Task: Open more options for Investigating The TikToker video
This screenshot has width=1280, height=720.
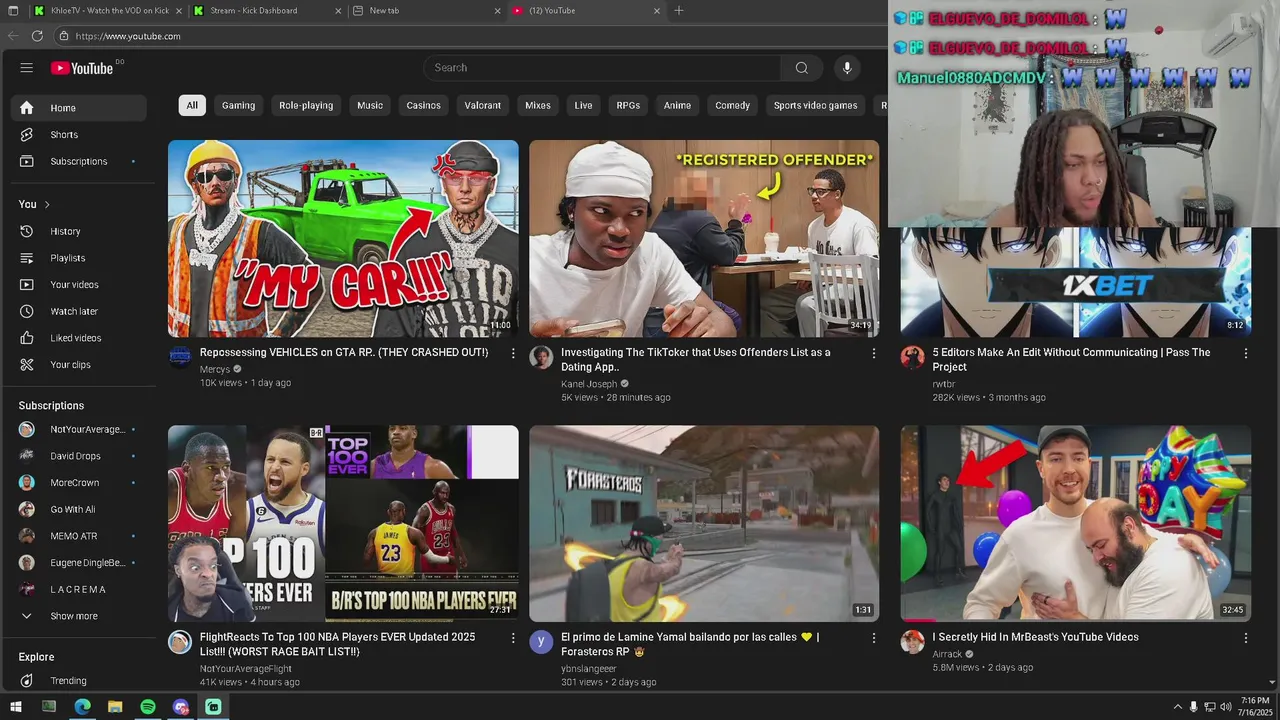Action: [x=873, y=353]
